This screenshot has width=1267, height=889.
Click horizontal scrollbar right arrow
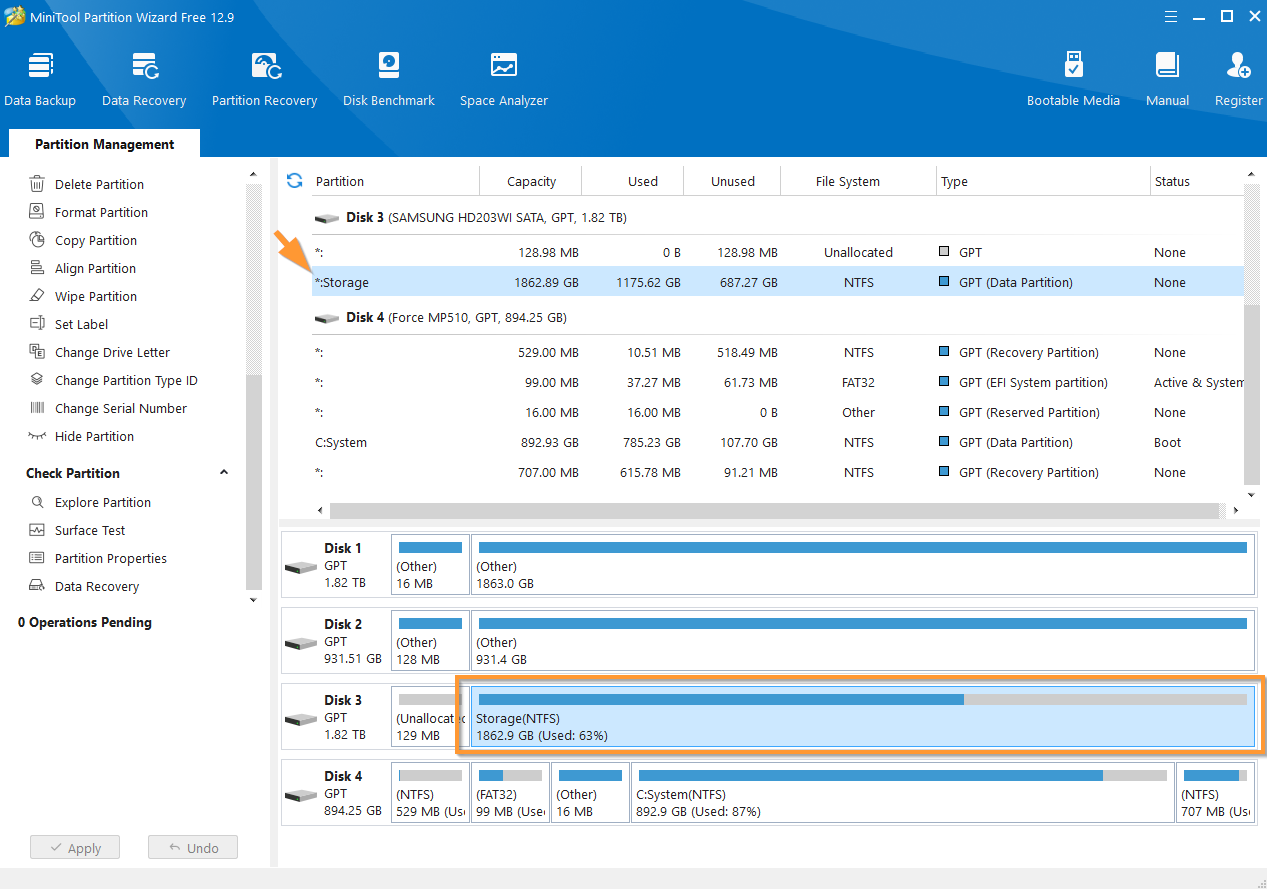[1234, 511]
